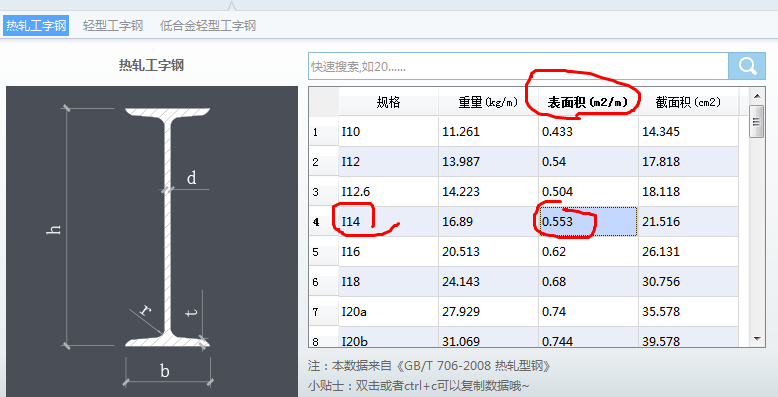This screenshot has width=778, height=397.
Task: Select the I12.6 specification cell
Action: [x=389, y=192]
